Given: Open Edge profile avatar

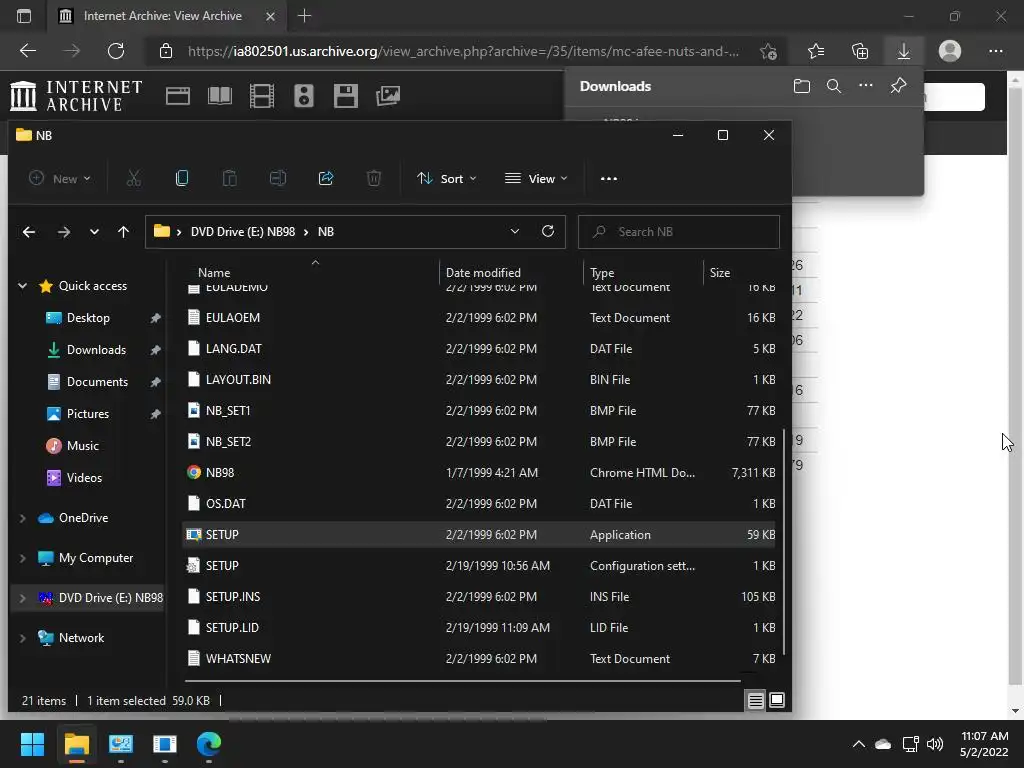Looking at the screenshot, I should 950,51.
